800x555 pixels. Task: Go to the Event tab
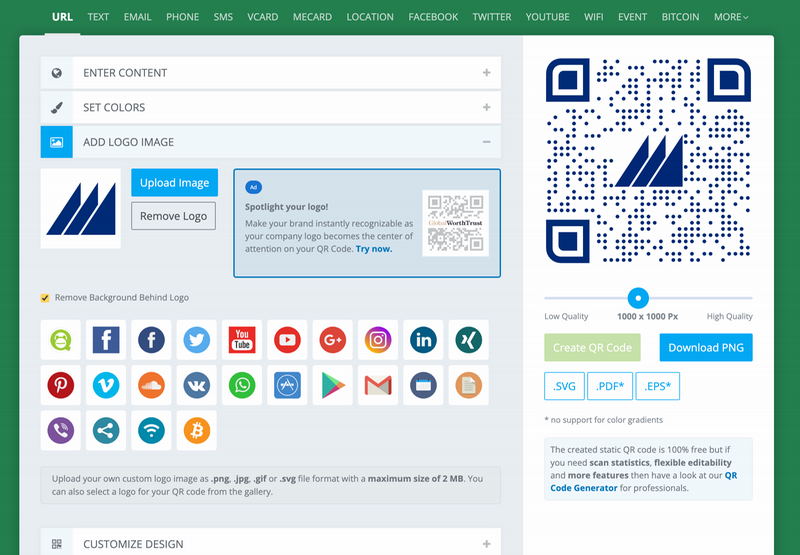point(632,17)
